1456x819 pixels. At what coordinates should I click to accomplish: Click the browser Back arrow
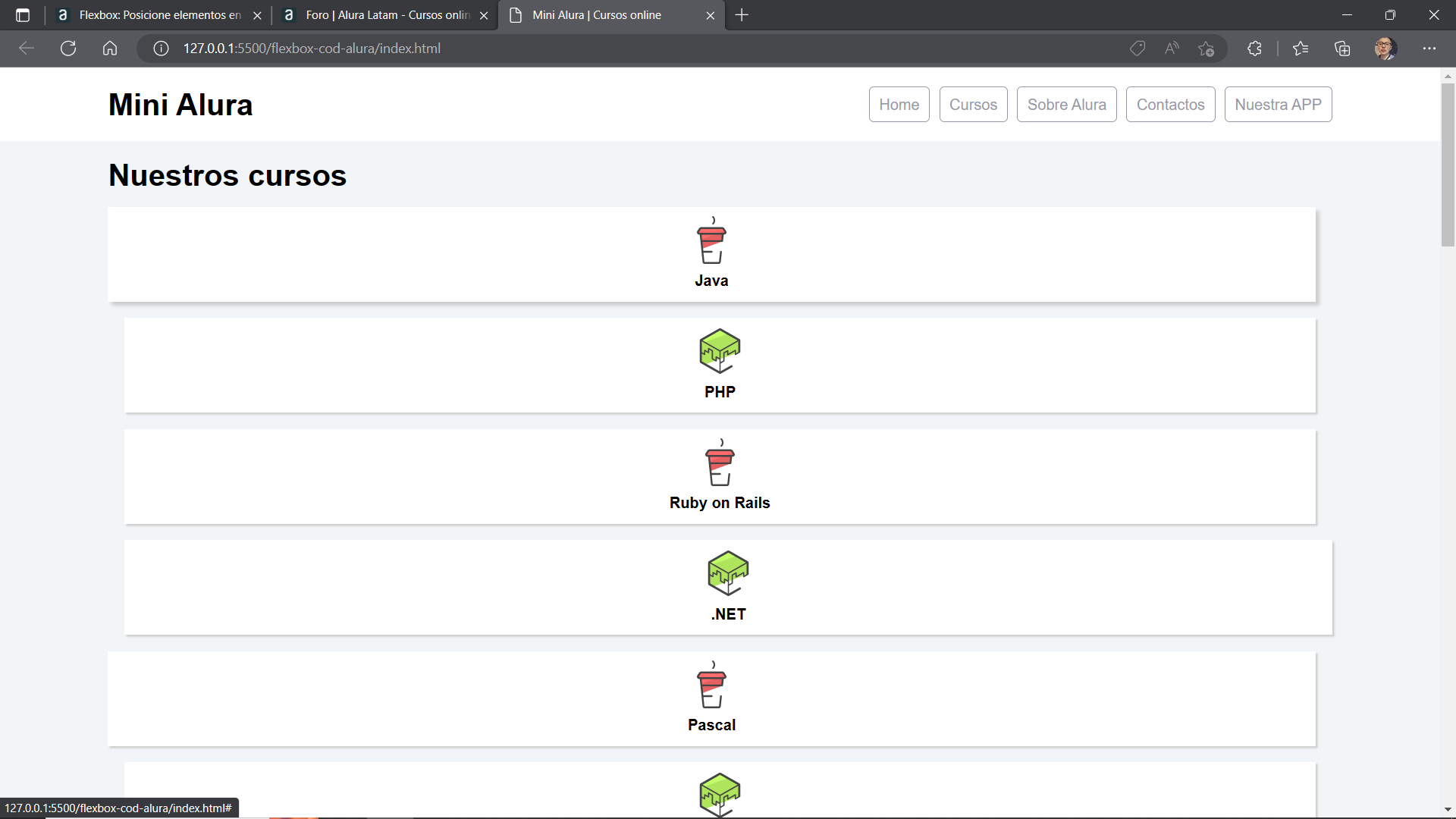click(27, 49)
